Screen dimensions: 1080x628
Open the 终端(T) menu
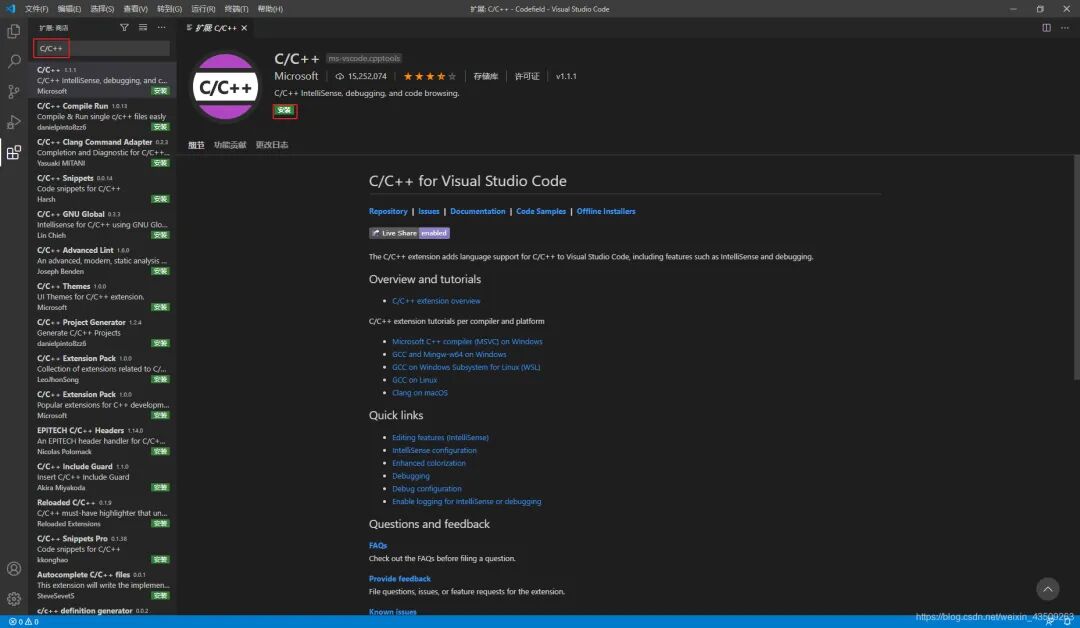coord(236,9)
